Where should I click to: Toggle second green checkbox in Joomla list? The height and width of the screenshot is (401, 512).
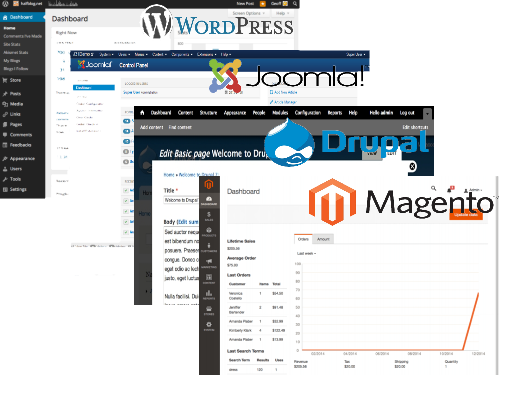click(x=126, y=201)
